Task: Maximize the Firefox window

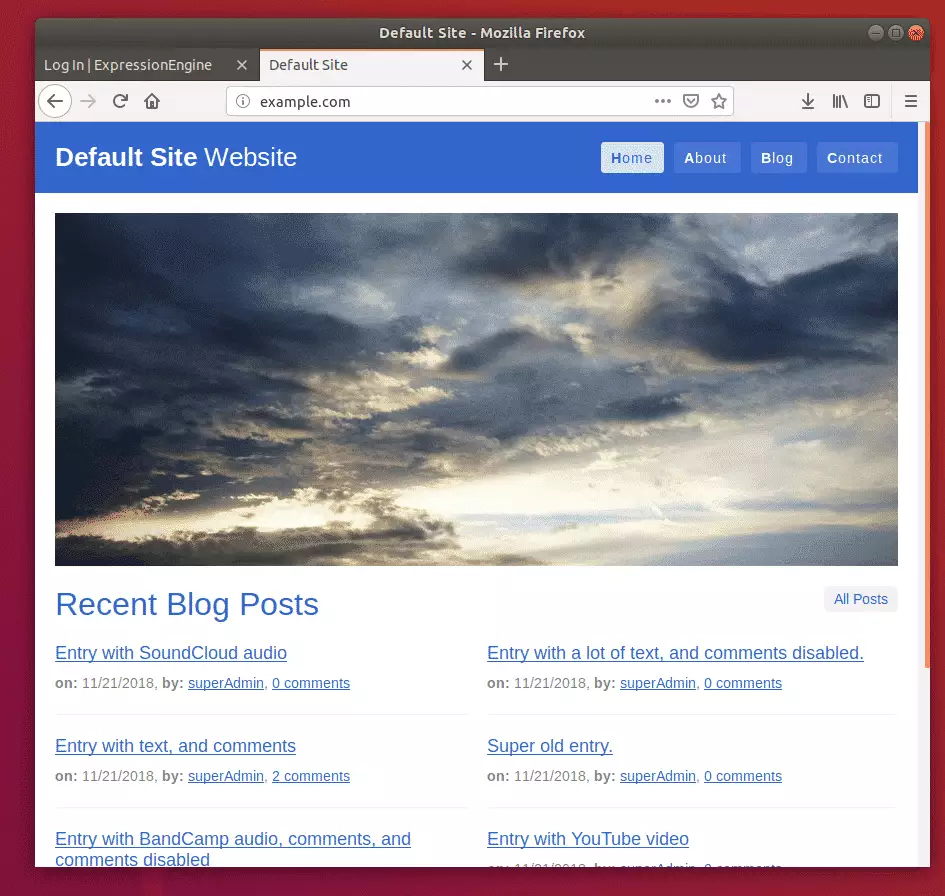Action: (896, 33)
